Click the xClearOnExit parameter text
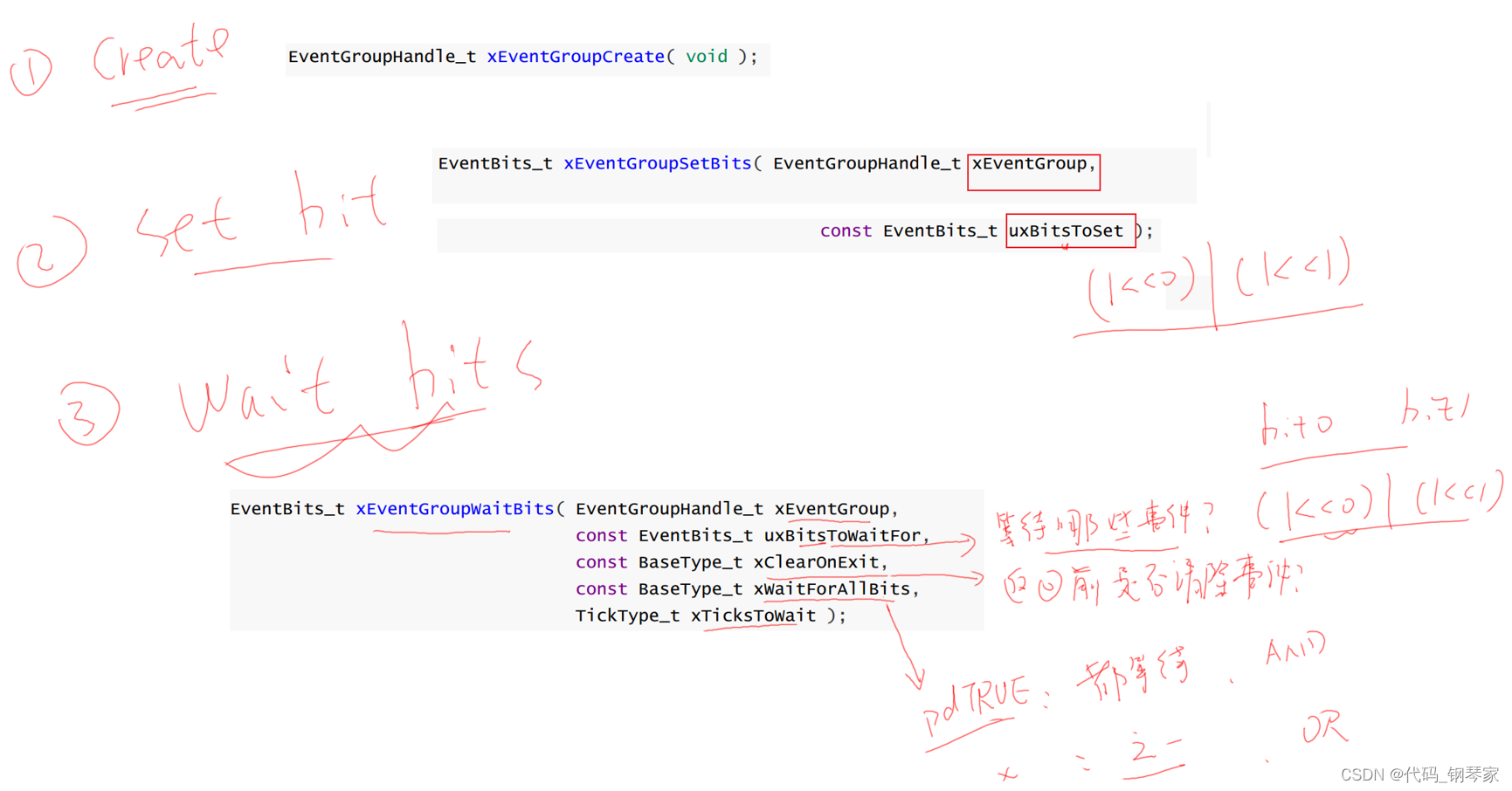1512x791 pixels. point(818,562)
